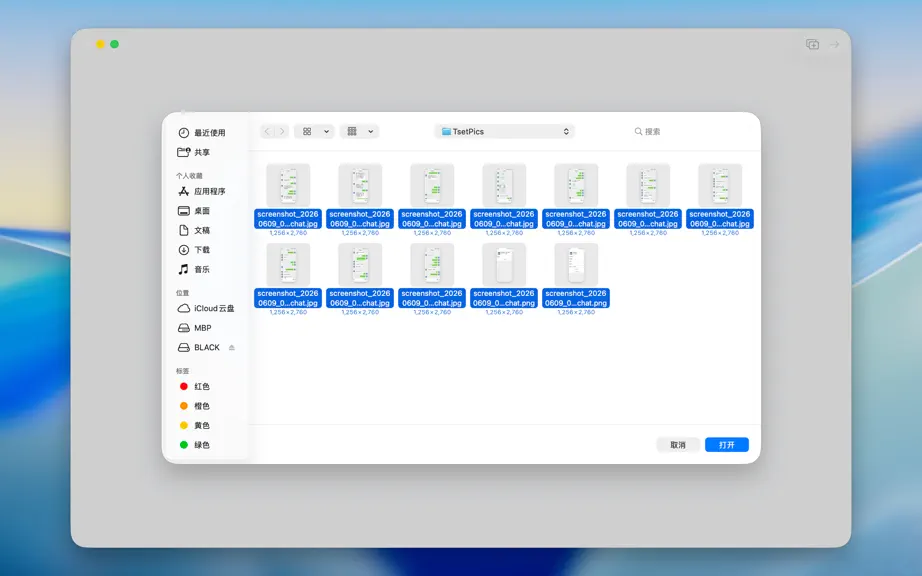The image size is (922, 576).
Task: Click the 取消 button
Action: point(678,445)
